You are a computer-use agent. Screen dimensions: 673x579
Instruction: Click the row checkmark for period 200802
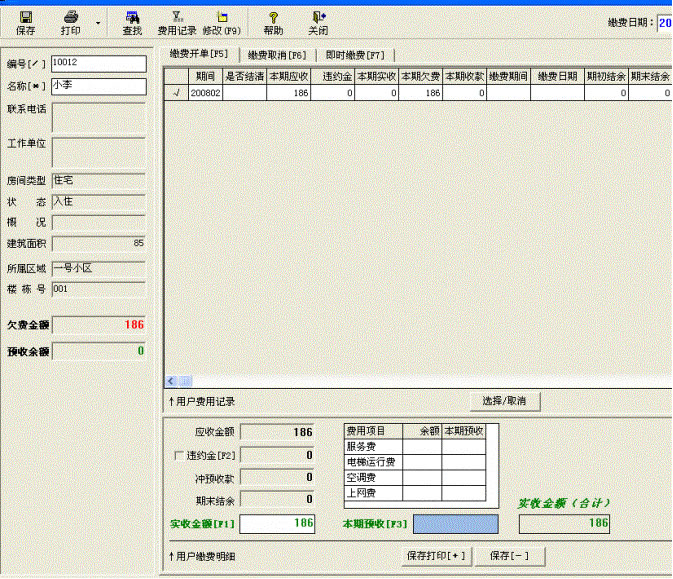coord(176,93)
